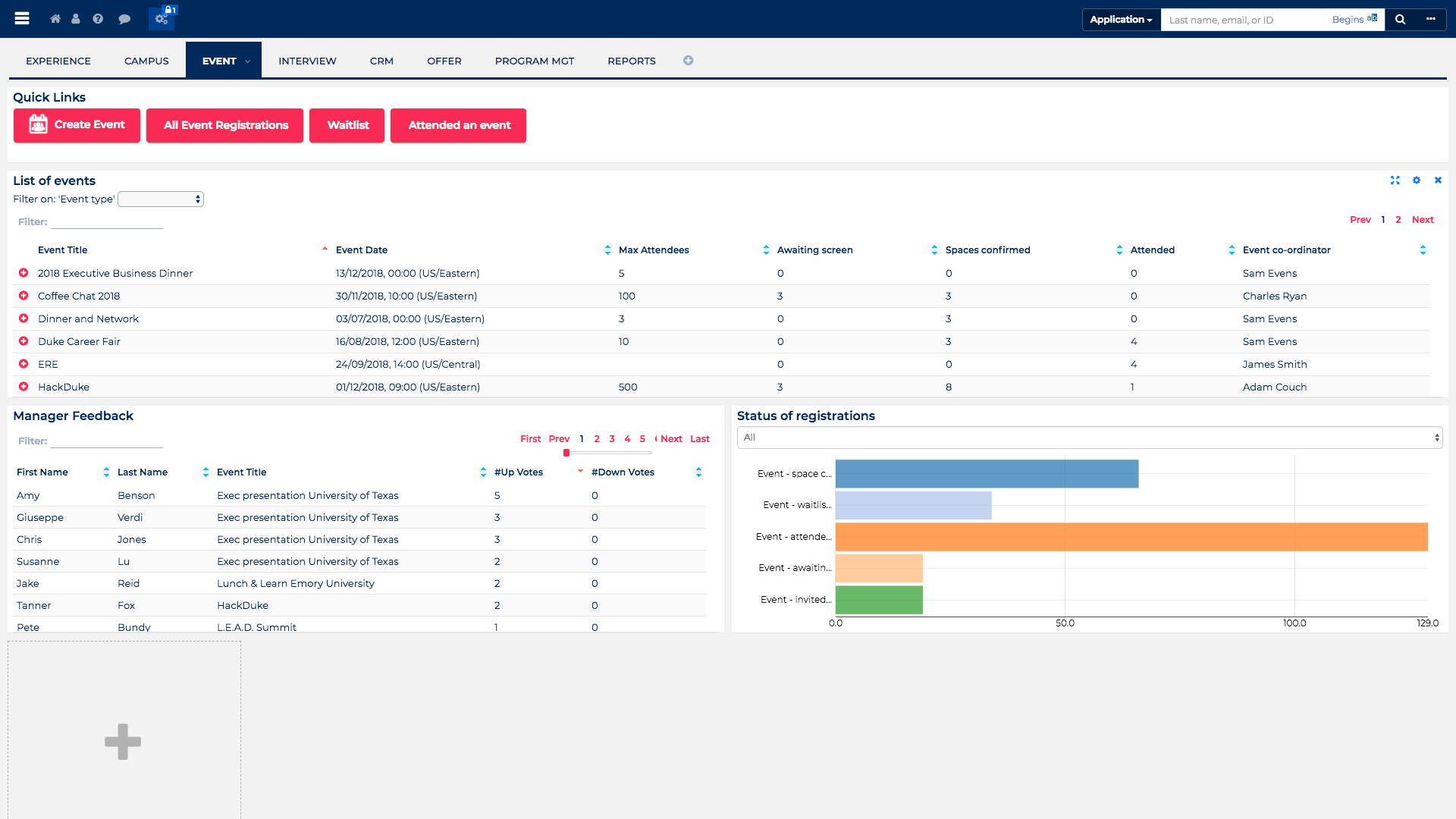Add a new tab with plus icon
Screen dimensions: 1456x819
(688, 61)
